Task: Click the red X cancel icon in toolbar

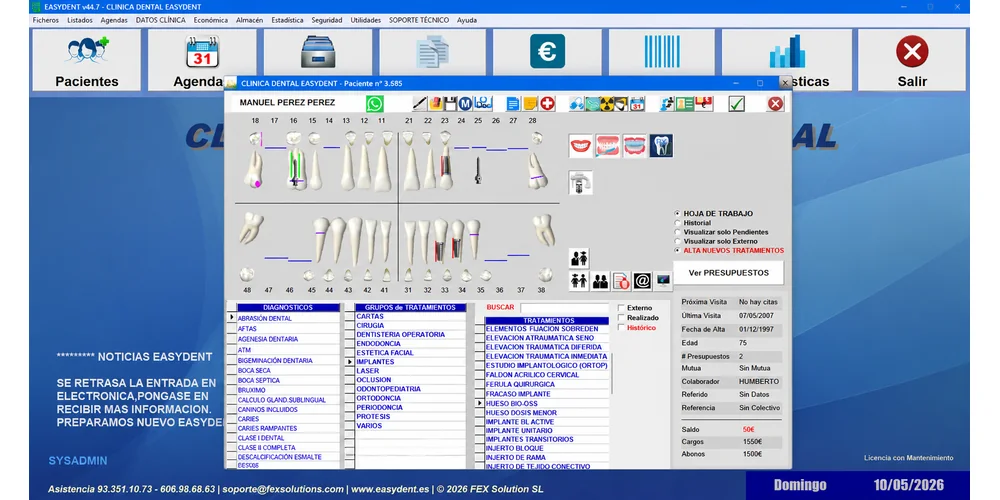Action: [776, 103]
